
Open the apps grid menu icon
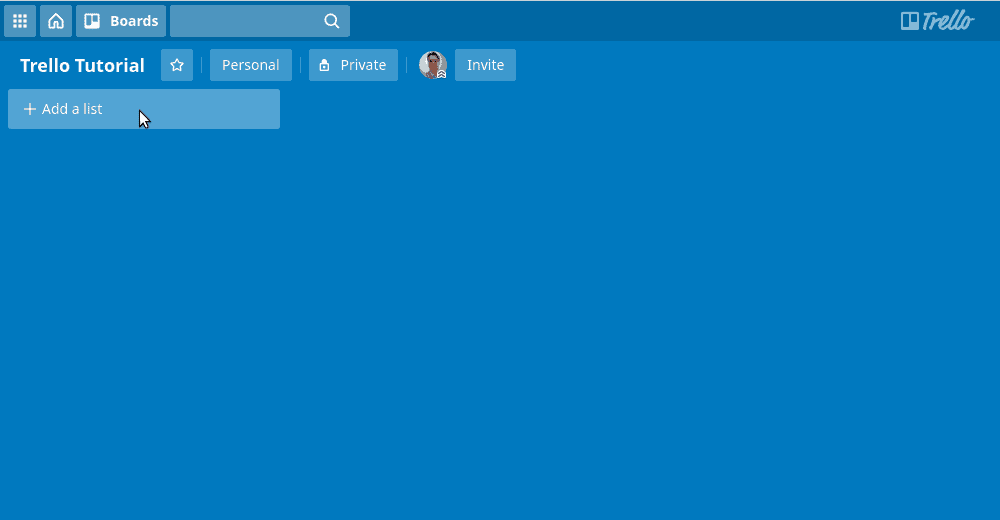(x=20, y=21)
